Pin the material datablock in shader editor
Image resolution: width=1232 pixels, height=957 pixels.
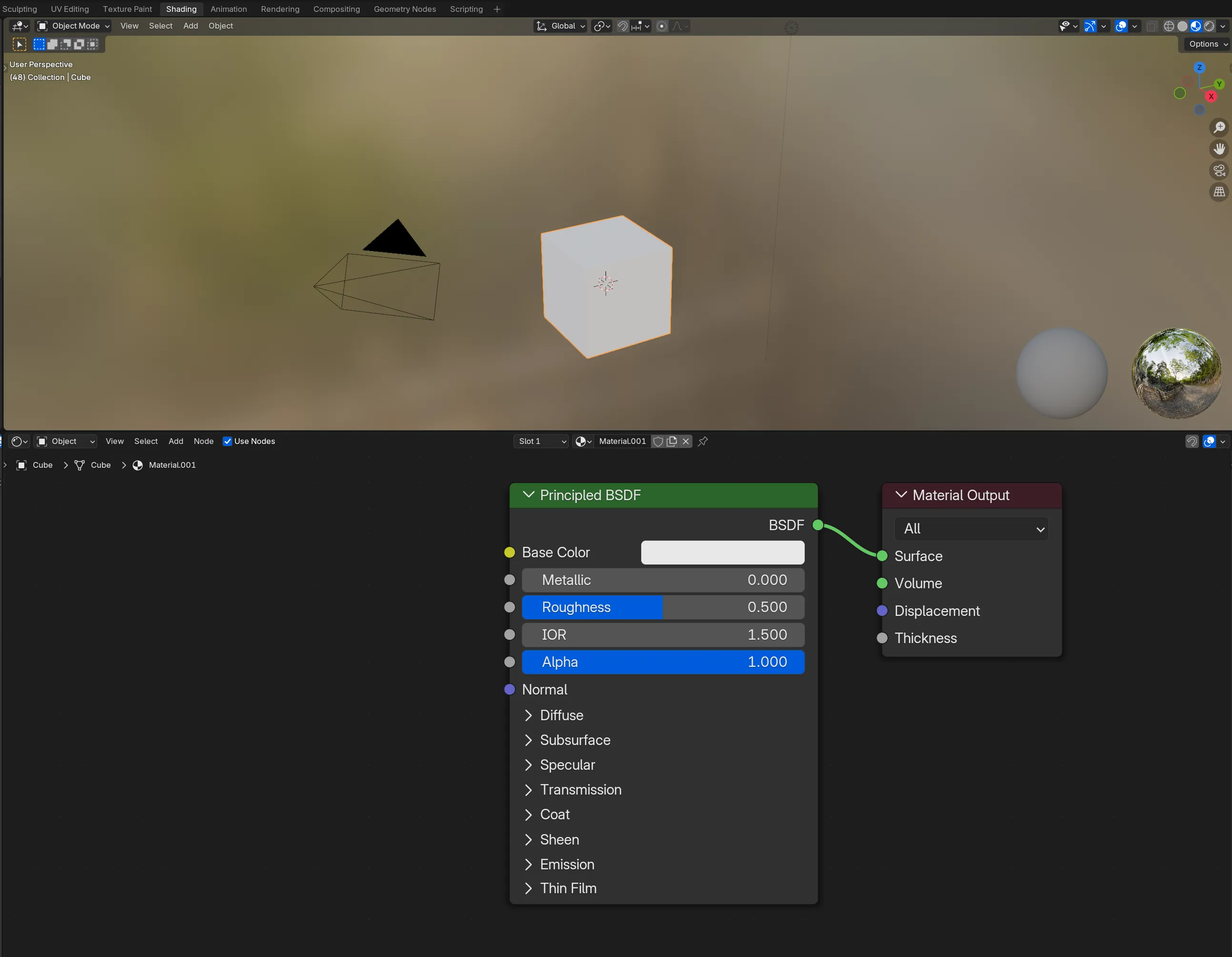(703, 442)
